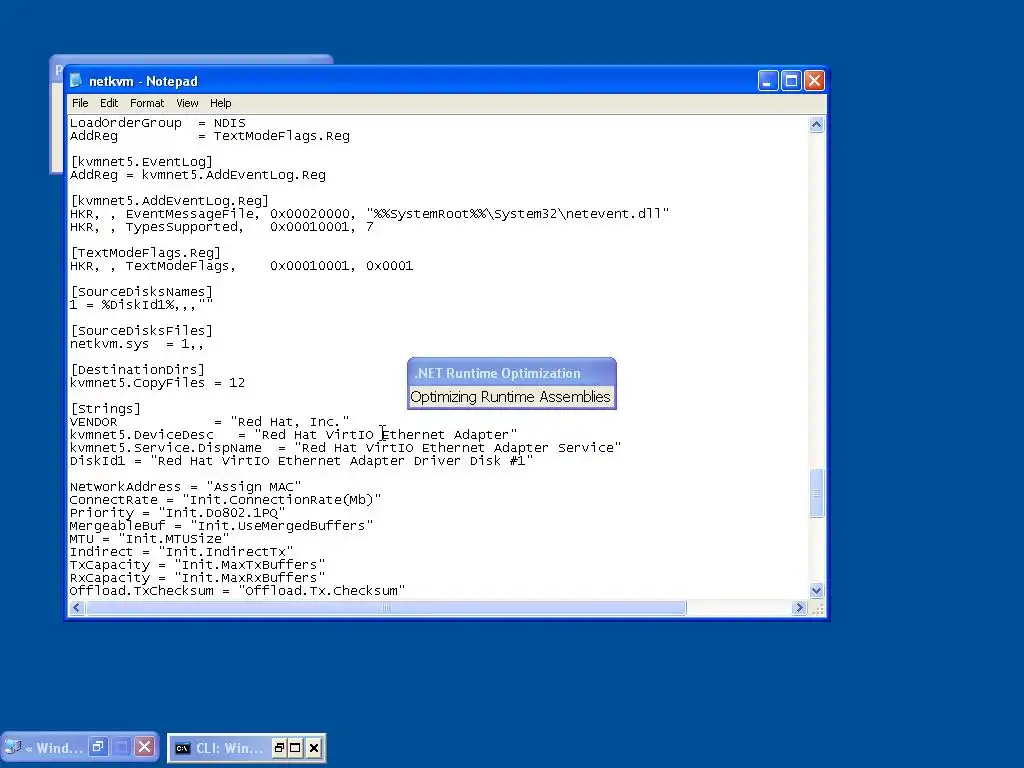Click the netkvm.sys = 1,, line
This screenshot has width=1024, height=768.
(136, 344)
